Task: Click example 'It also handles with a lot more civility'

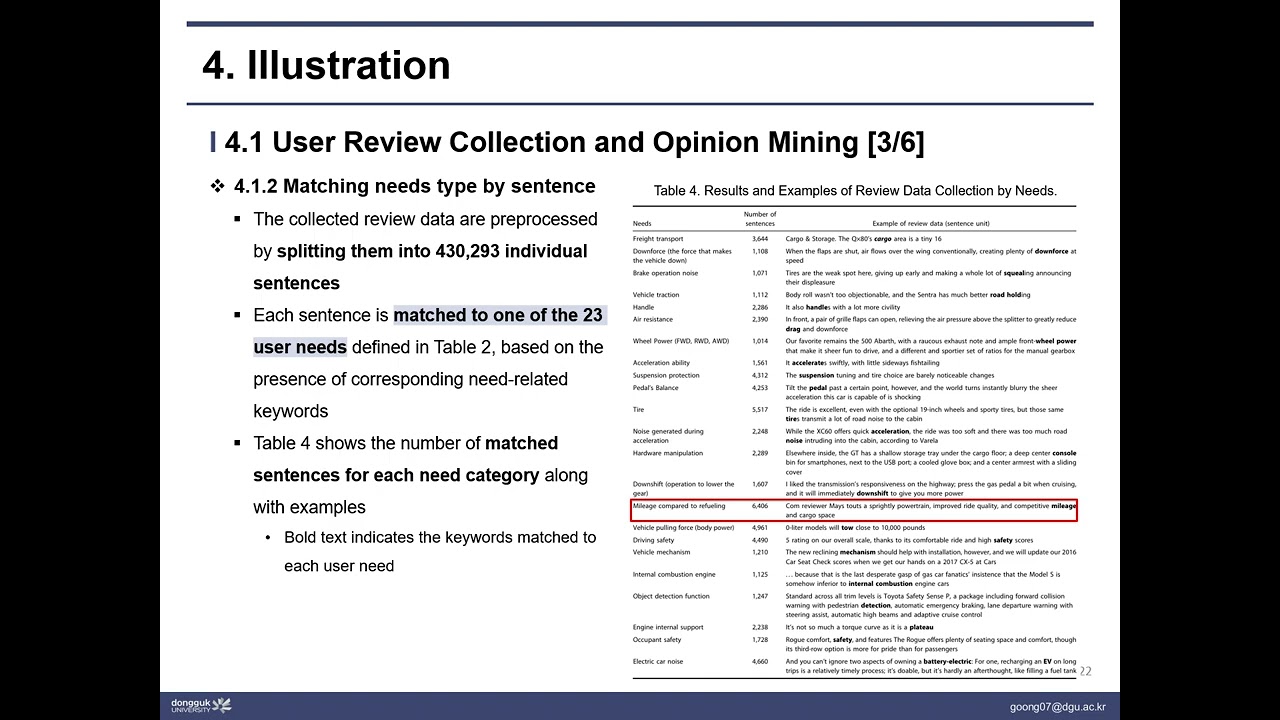Action: pos(843,307)
